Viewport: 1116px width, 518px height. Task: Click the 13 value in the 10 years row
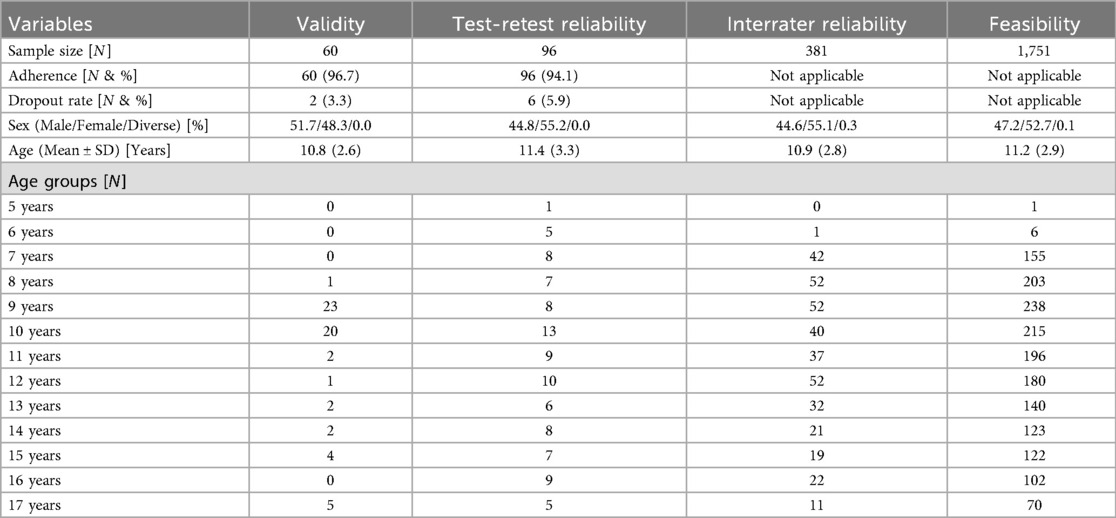[549, 332]
